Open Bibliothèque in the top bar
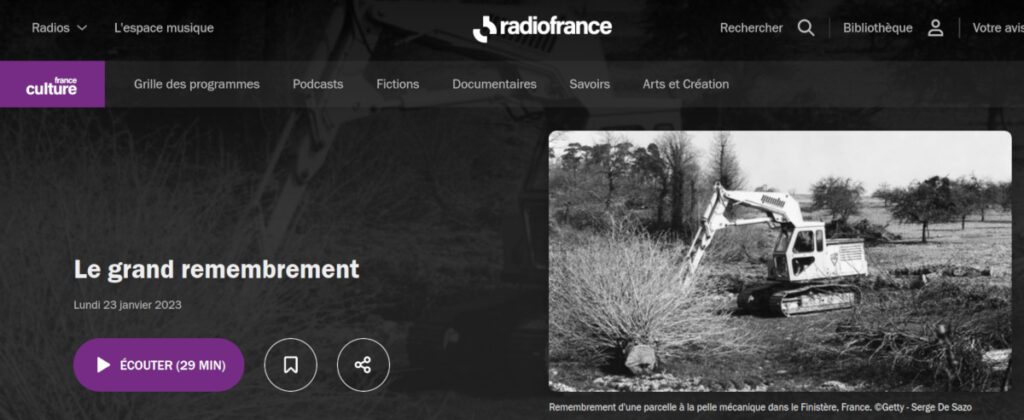This screenshot has height=420, width=1024. click(878, 28)
